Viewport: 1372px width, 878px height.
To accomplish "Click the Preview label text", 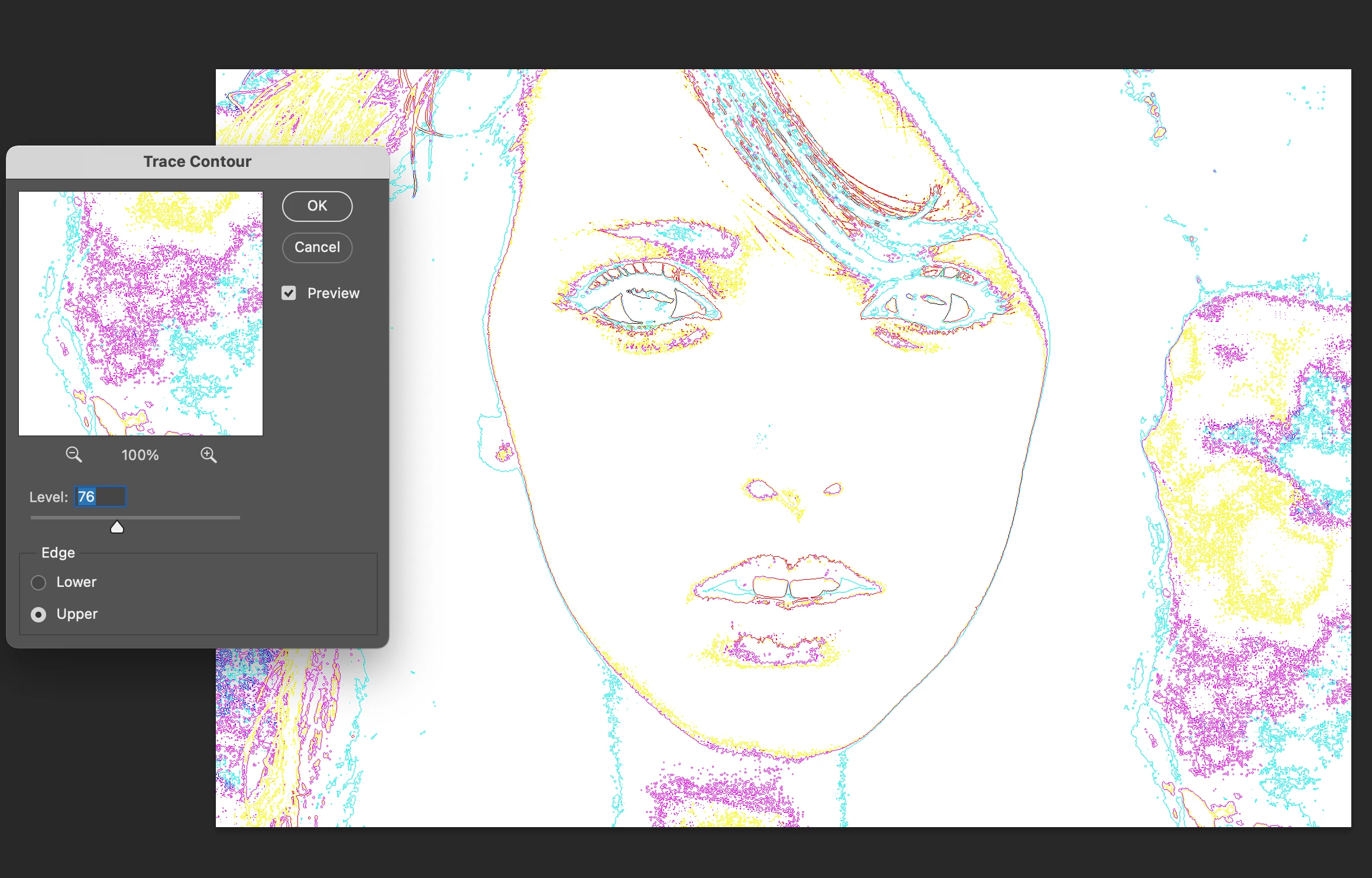I will 333,293.
